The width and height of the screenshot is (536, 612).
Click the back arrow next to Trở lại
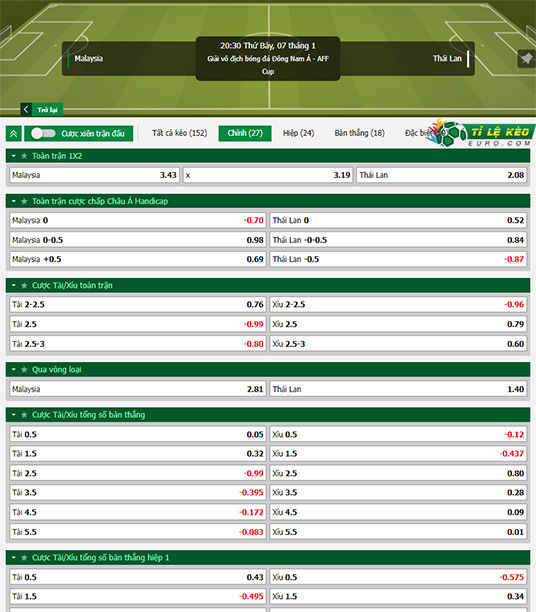click(x=26, y=109)
